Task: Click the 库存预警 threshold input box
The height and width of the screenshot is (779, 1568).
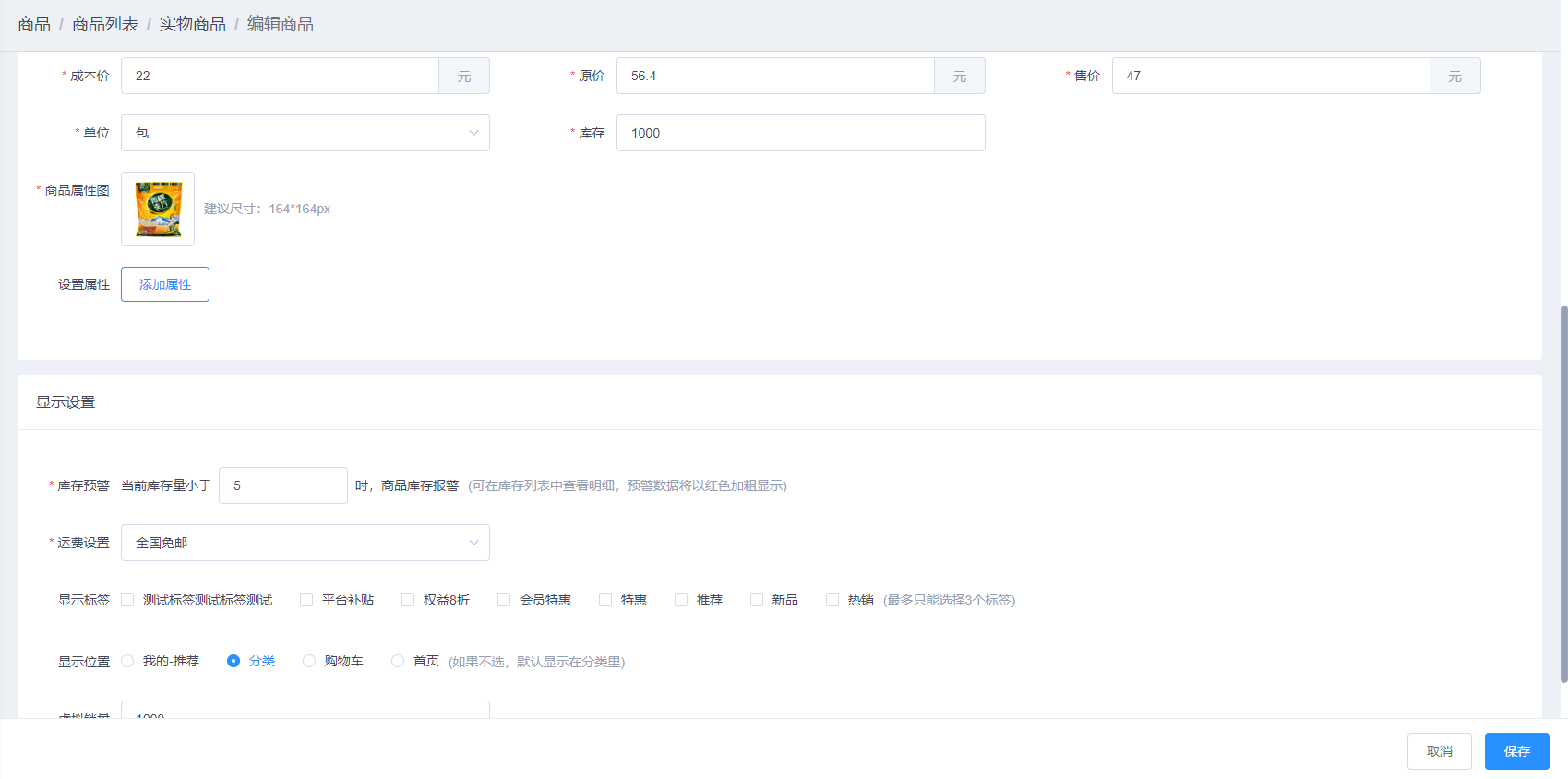Action: coord(282,485)
